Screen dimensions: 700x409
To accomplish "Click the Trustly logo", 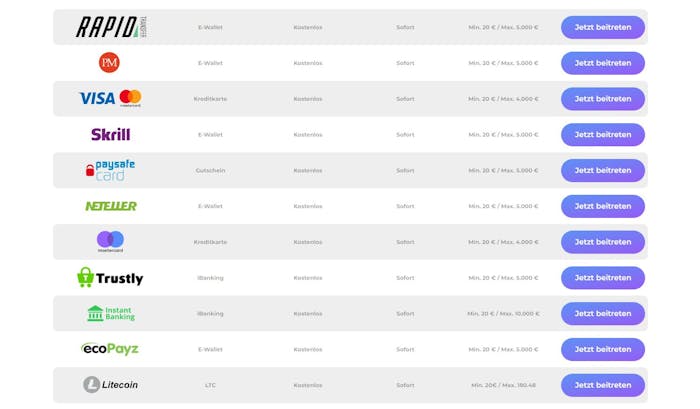I will tap(110, 277).
